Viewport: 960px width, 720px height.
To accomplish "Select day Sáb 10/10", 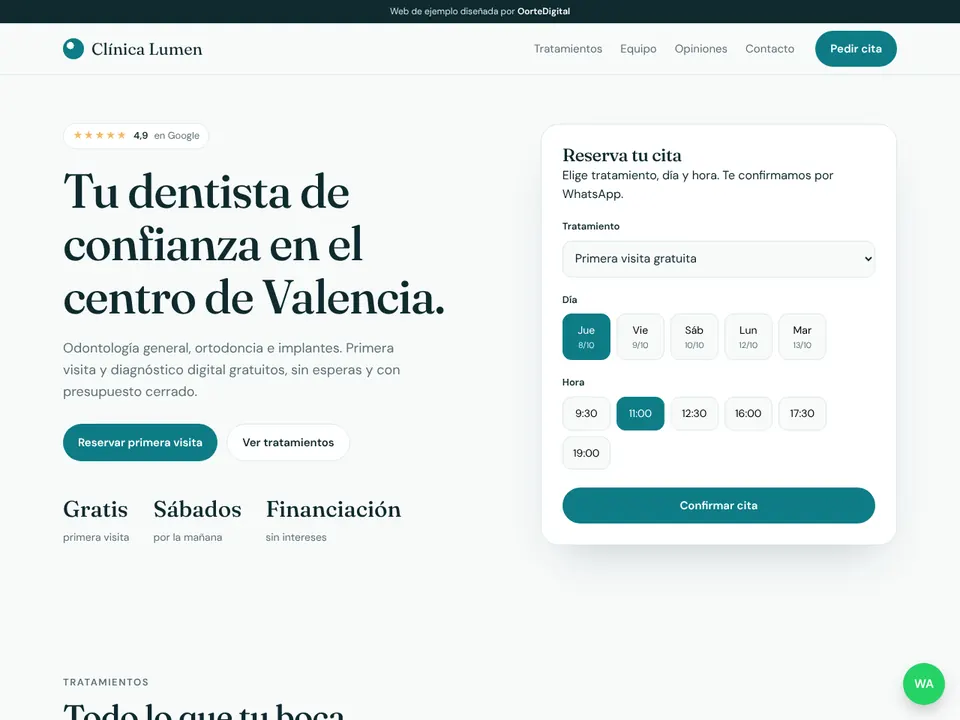I will point(694,337).
